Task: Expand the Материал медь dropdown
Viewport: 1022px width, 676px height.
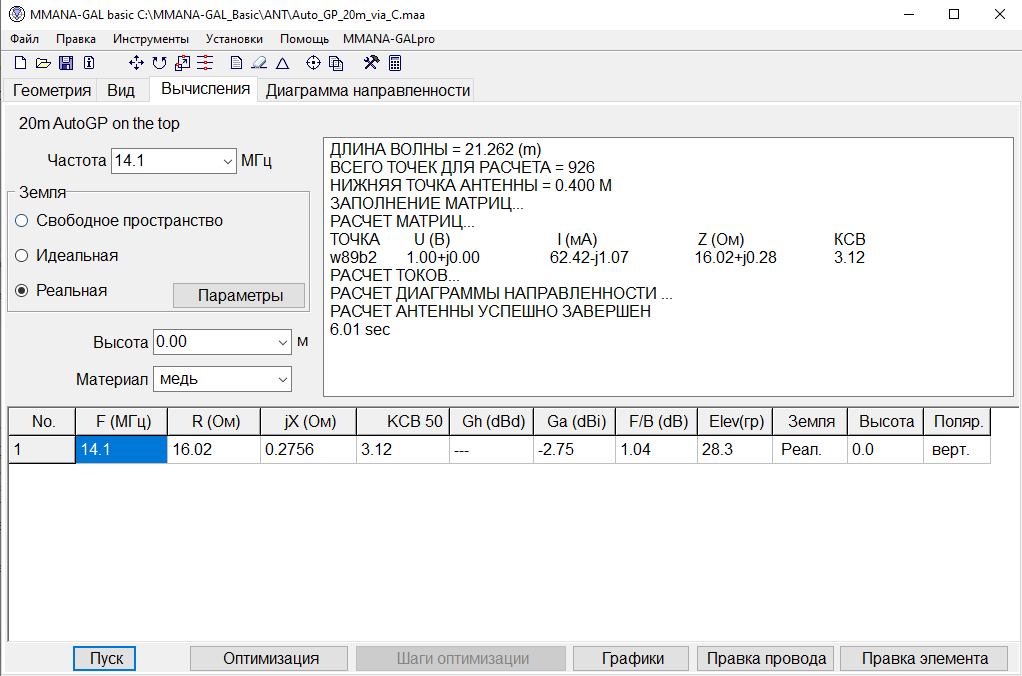Action: 283,379
